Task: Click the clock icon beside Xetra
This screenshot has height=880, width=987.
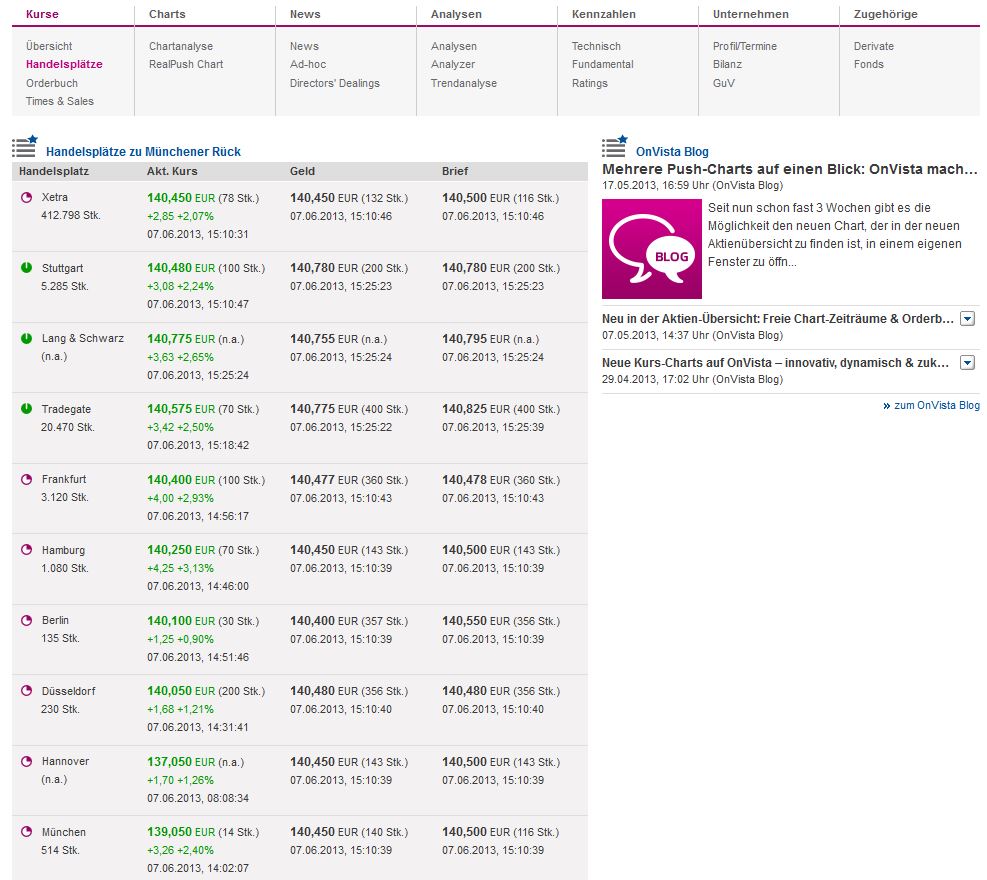Action: [26, 198]
